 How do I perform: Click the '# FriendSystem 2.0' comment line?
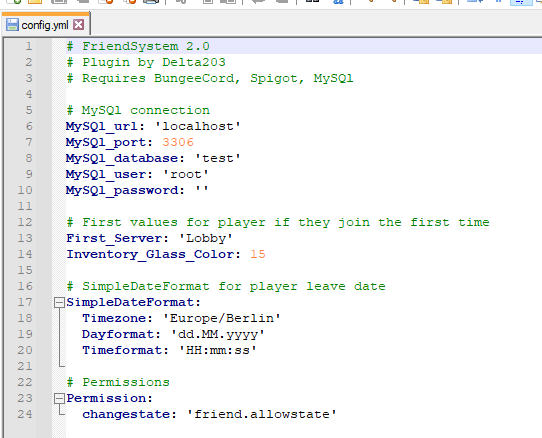138,46
